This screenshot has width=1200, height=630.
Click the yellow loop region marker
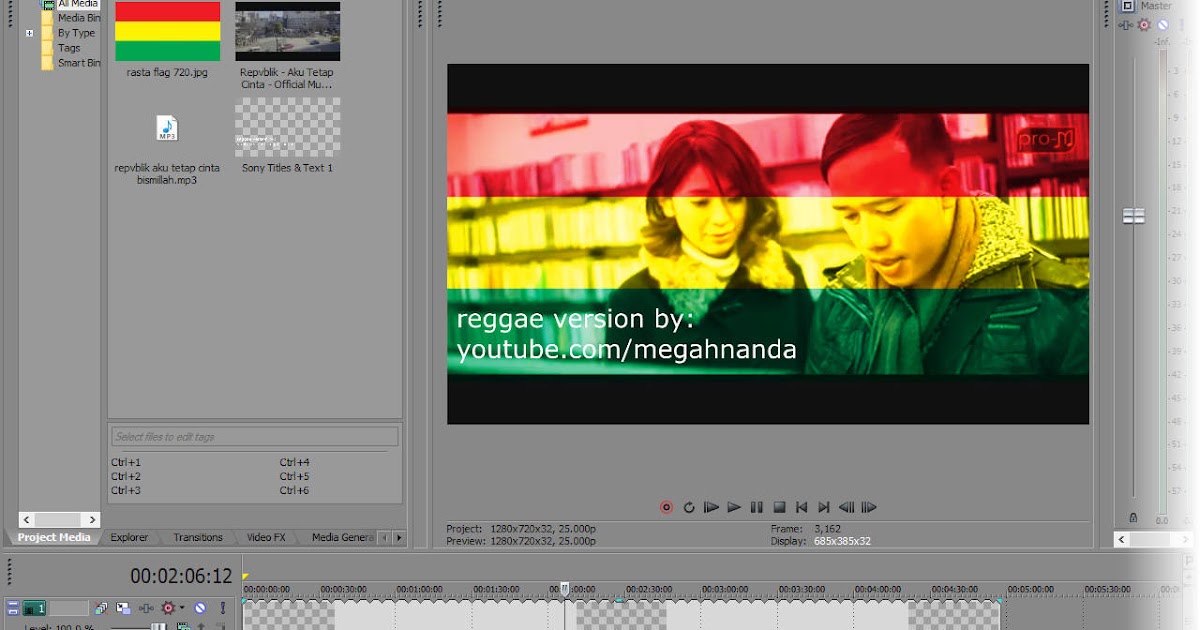click(246, 576)
